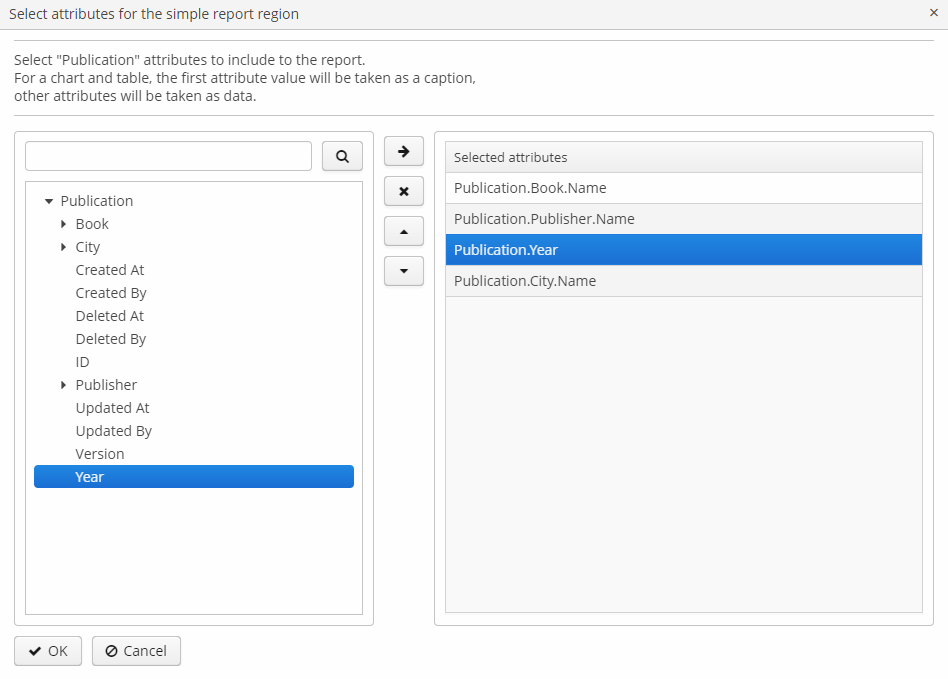This screenshot has width=948, height=679.
Task: Expand the Book tree node
Action: pyautogui.click(x=64, y=223)
